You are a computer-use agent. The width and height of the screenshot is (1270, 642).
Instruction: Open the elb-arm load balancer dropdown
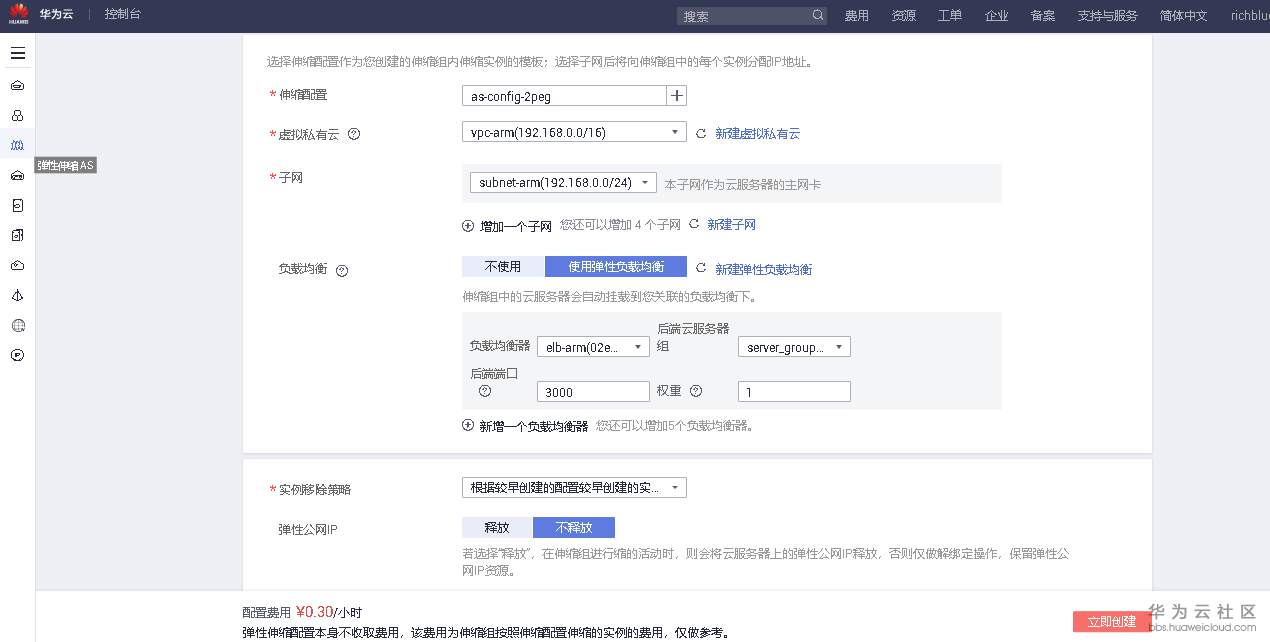point(593,347)
